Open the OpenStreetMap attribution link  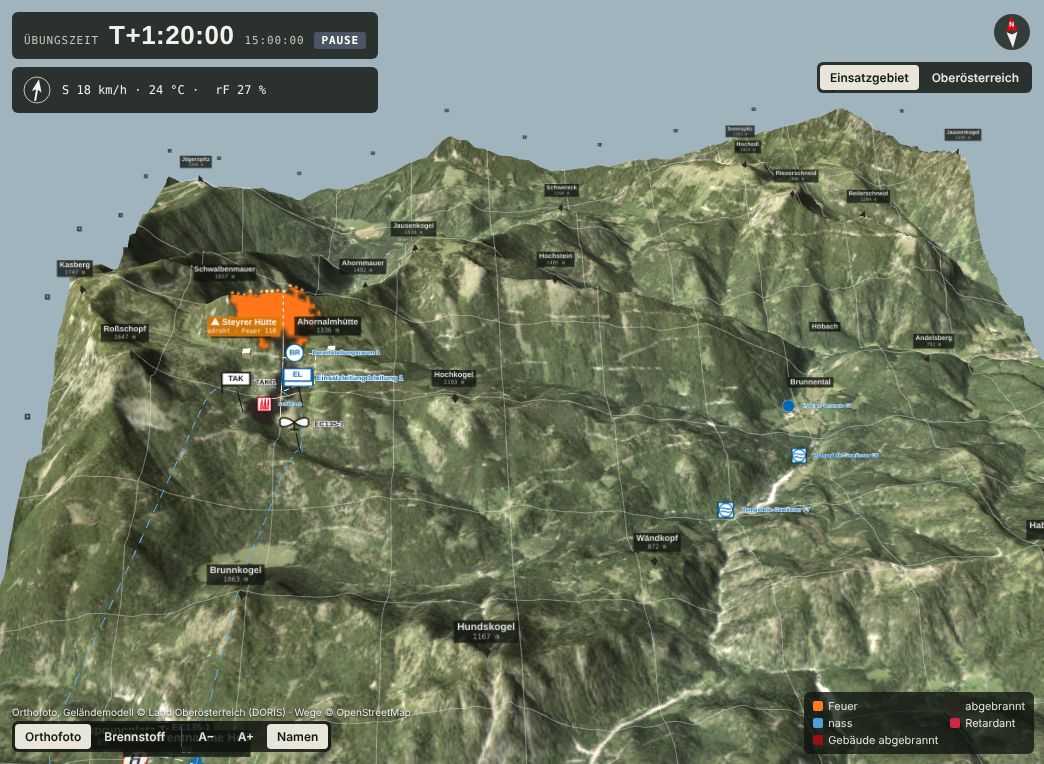tap(374, 713)
